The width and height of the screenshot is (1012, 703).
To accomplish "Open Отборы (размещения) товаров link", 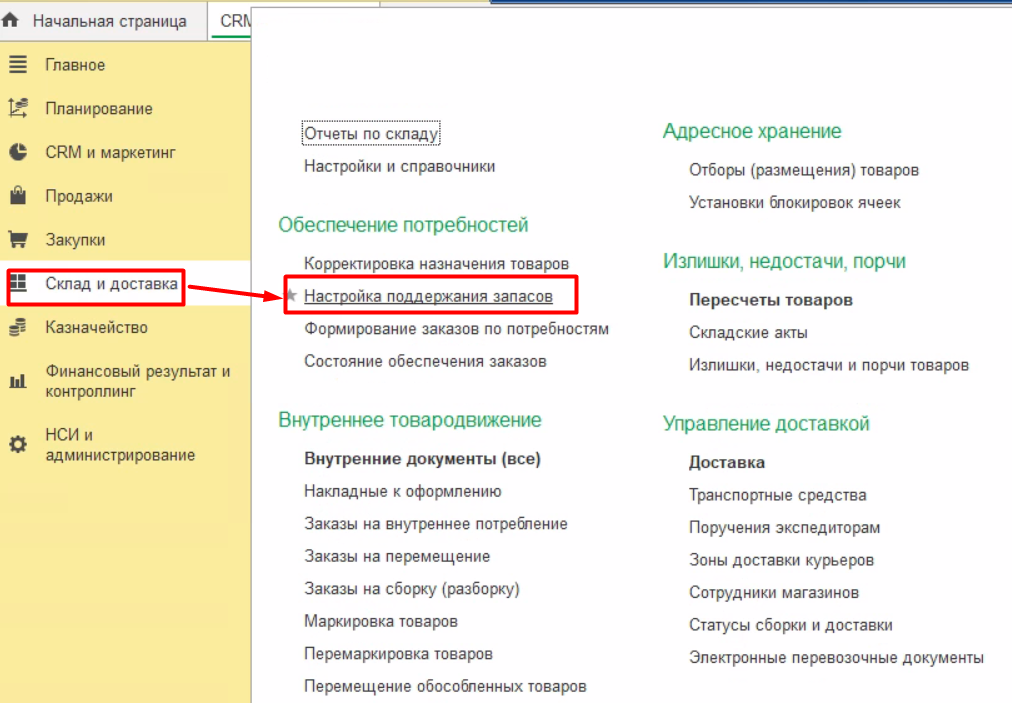I will pos(803,170).
